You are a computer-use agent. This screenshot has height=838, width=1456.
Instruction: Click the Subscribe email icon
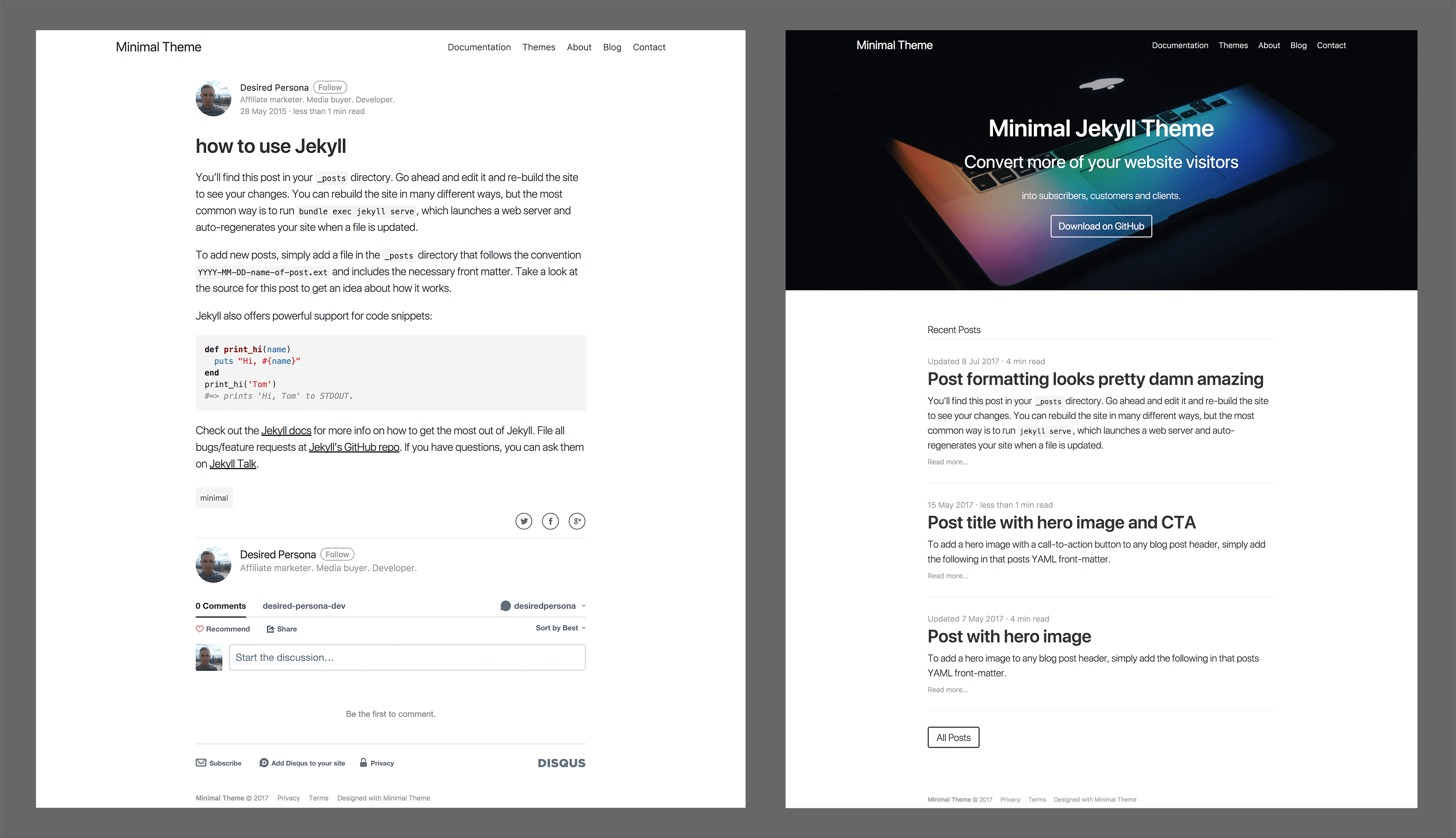tap(201, 763)
